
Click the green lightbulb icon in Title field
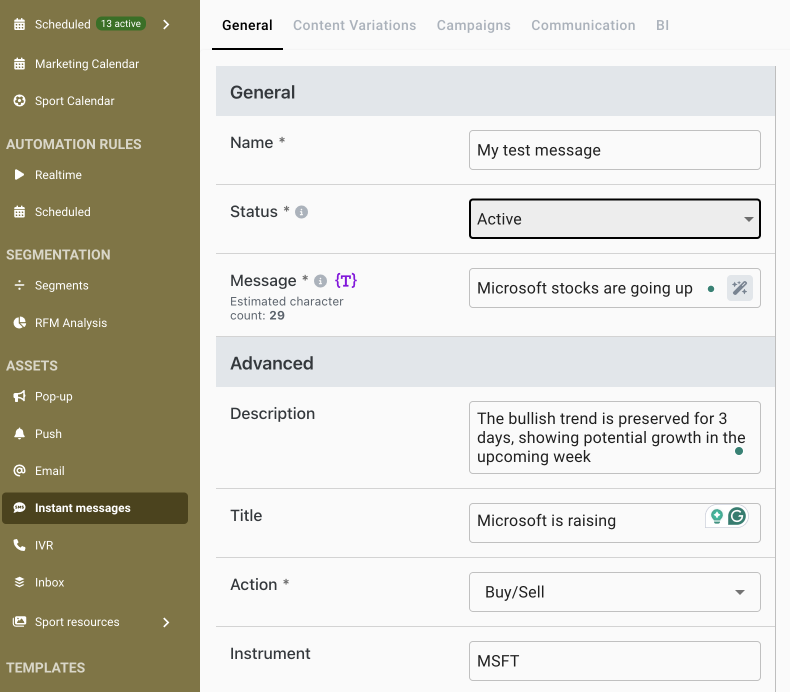[x=716, y=517]
